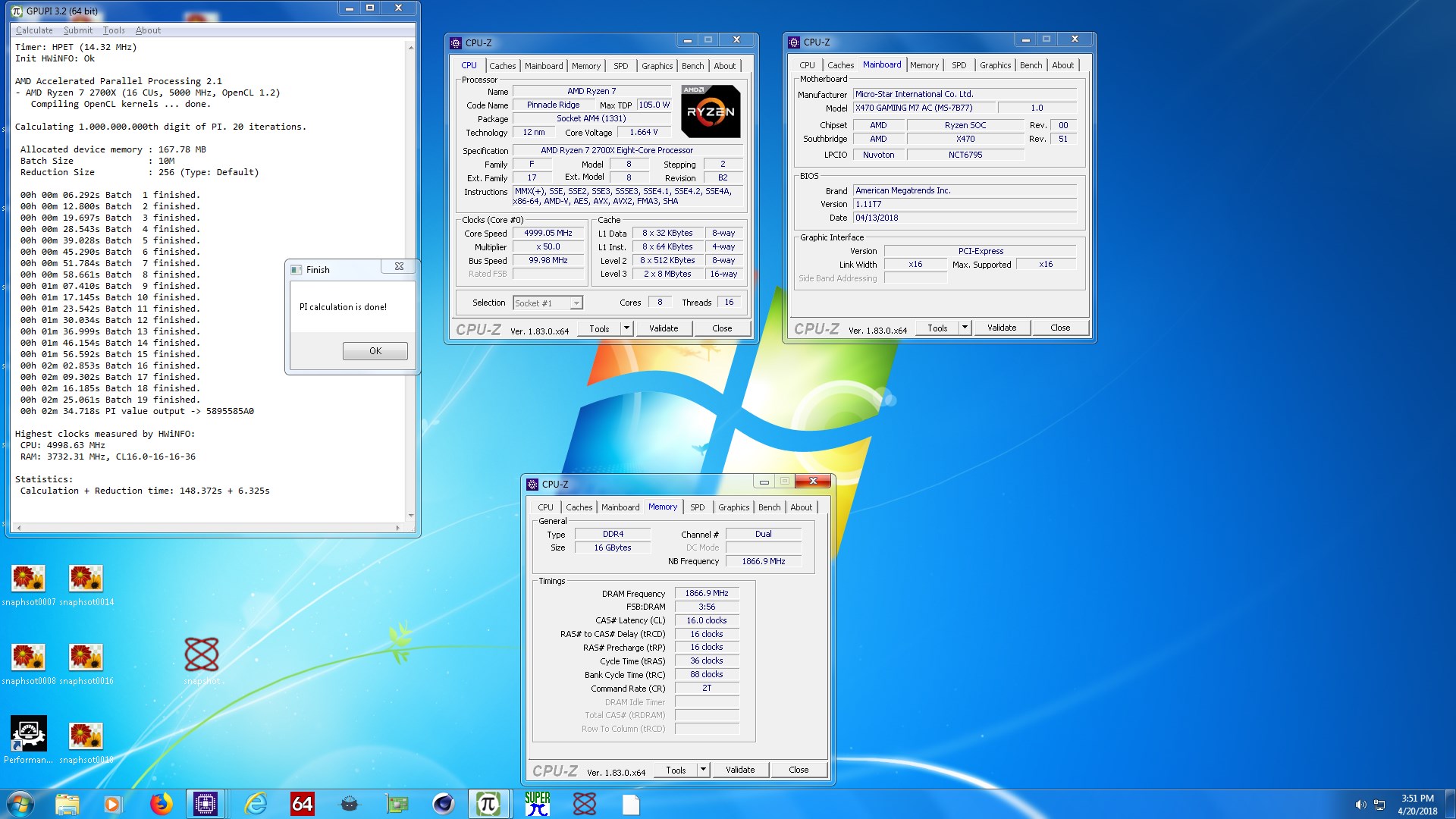Click Validate in CPU window

coord(664,328)
